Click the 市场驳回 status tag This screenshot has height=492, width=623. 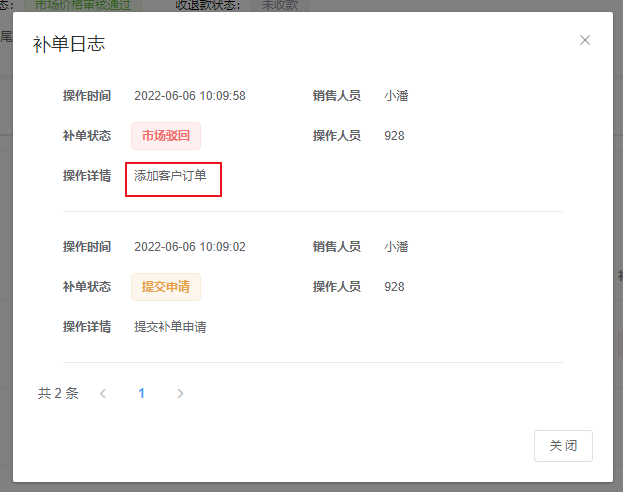coord(166,136)
